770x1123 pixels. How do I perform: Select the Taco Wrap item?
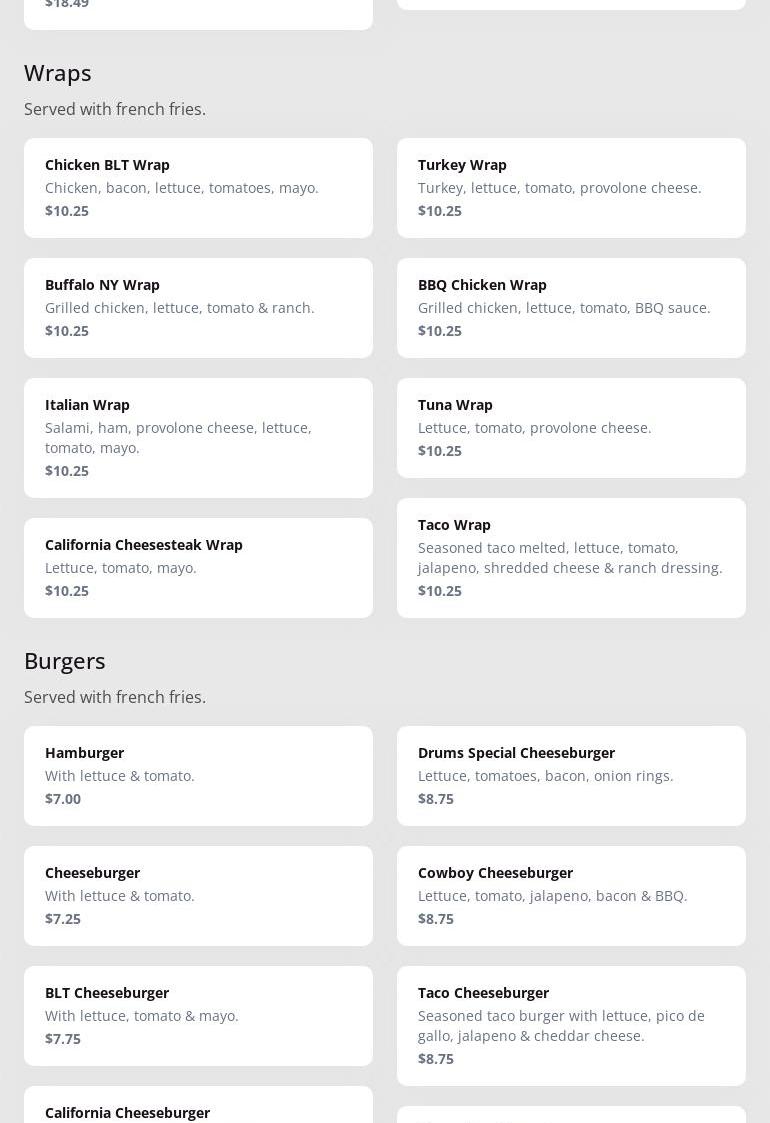571,558
